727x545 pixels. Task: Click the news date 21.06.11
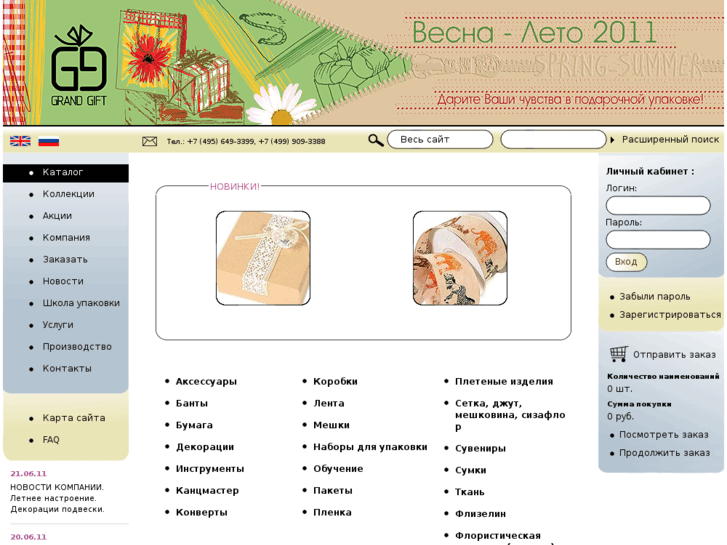[x=28, y=474]
